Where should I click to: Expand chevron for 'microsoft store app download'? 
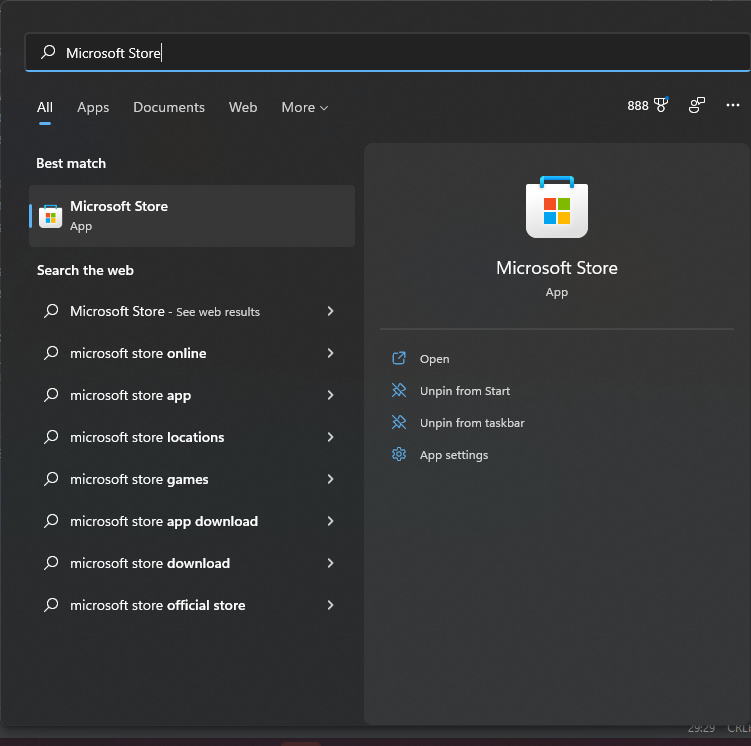[330, 521]
